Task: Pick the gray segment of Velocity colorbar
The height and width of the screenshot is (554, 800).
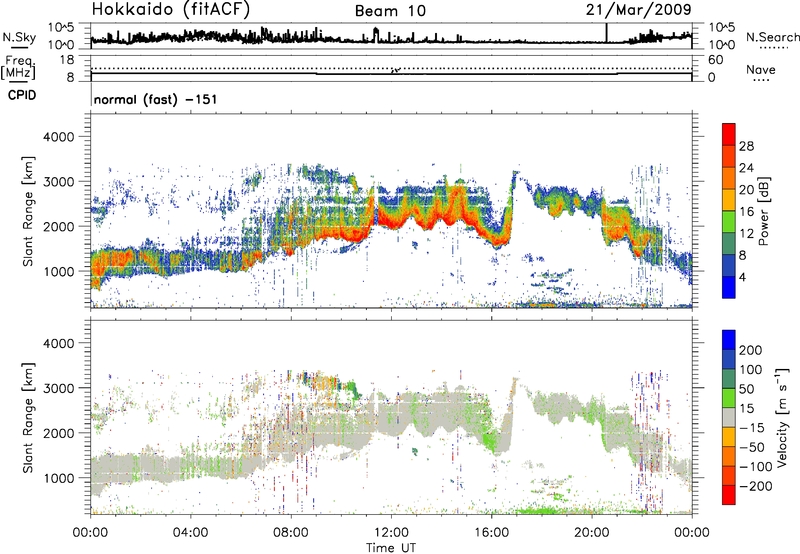Action: (x=729, y=417)
